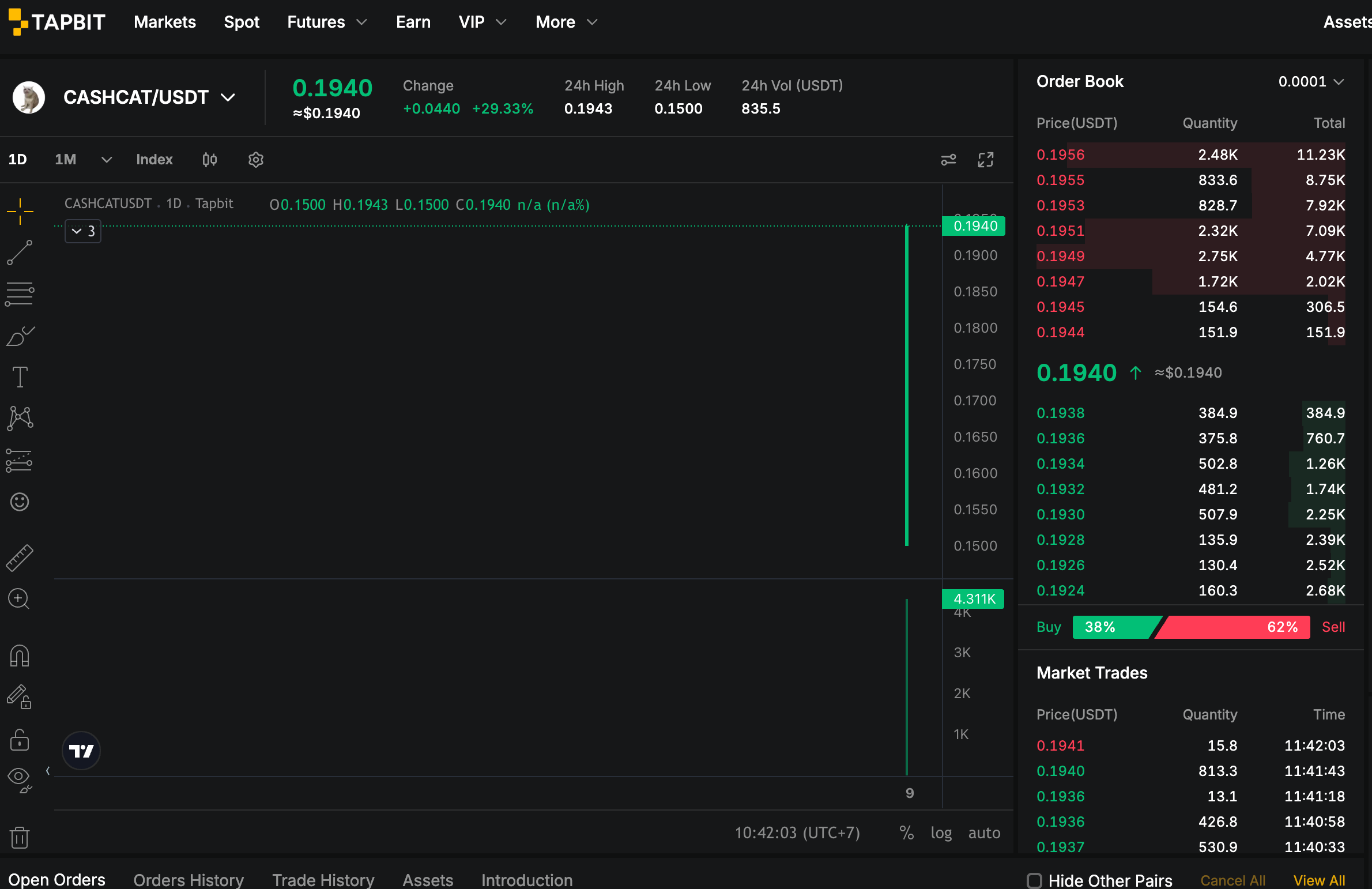
Task: Switch to Introduction tab
Action: tap(527, 880)
